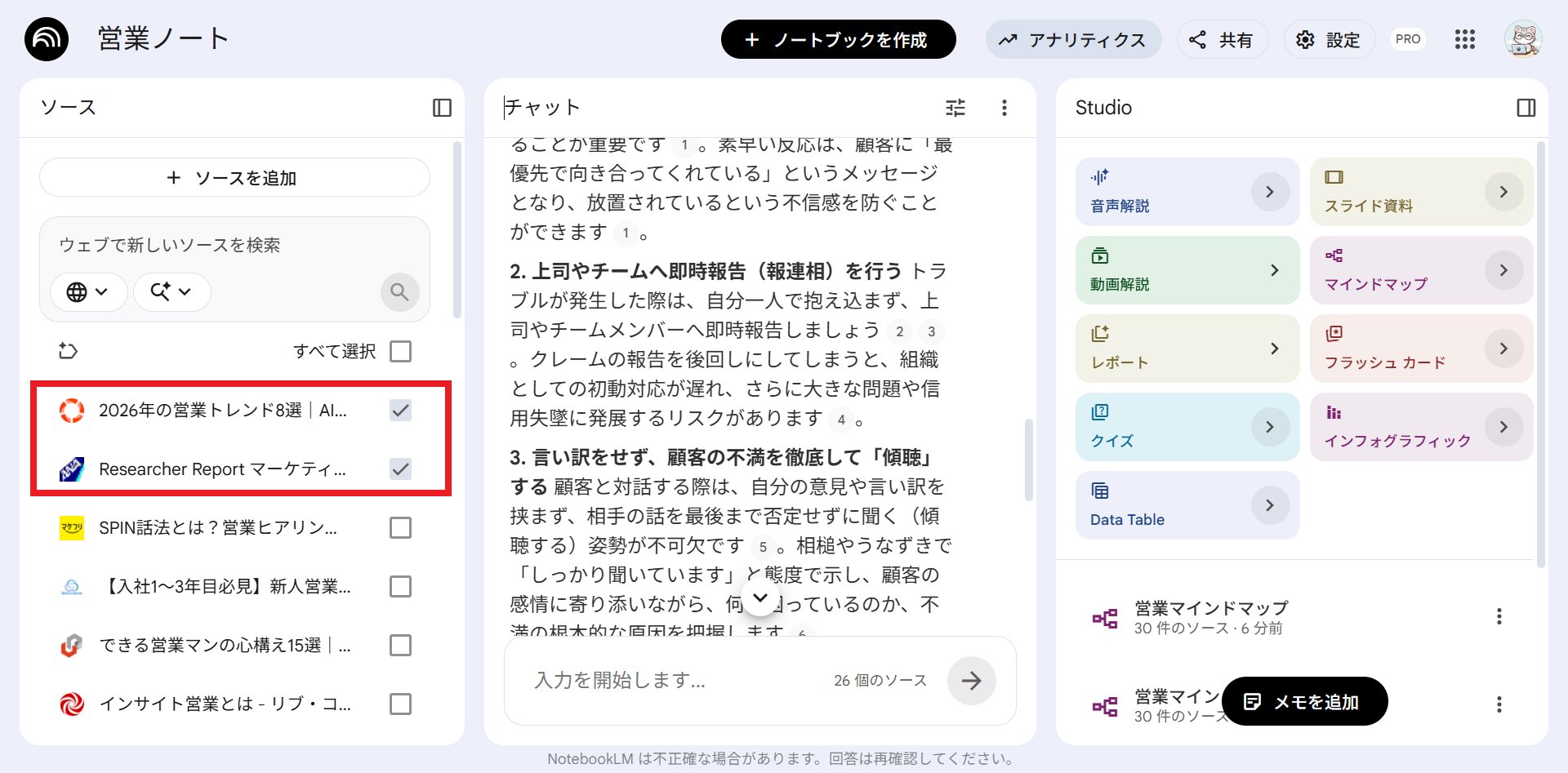The image size is (1568, 773).
Task: Expand Data Table options chevron
Action: (1270, 505)
